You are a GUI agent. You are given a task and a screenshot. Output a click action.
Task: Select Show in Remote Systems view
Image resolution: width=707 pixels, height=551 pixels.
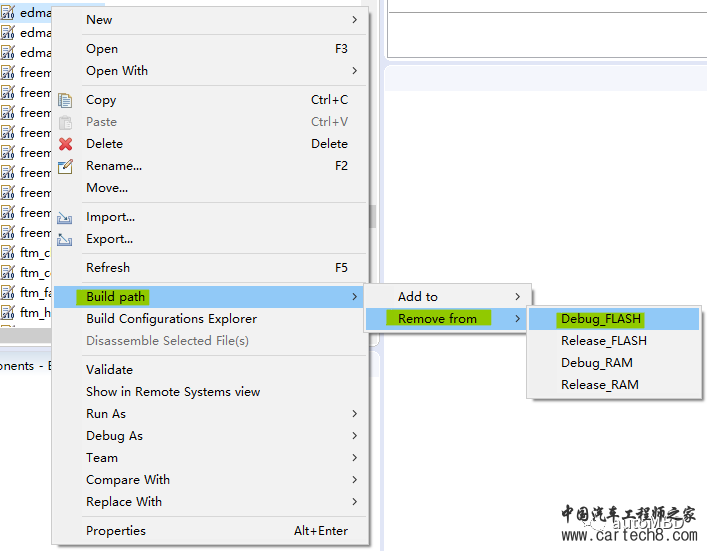pyautogui.click(x=211, y=392)
